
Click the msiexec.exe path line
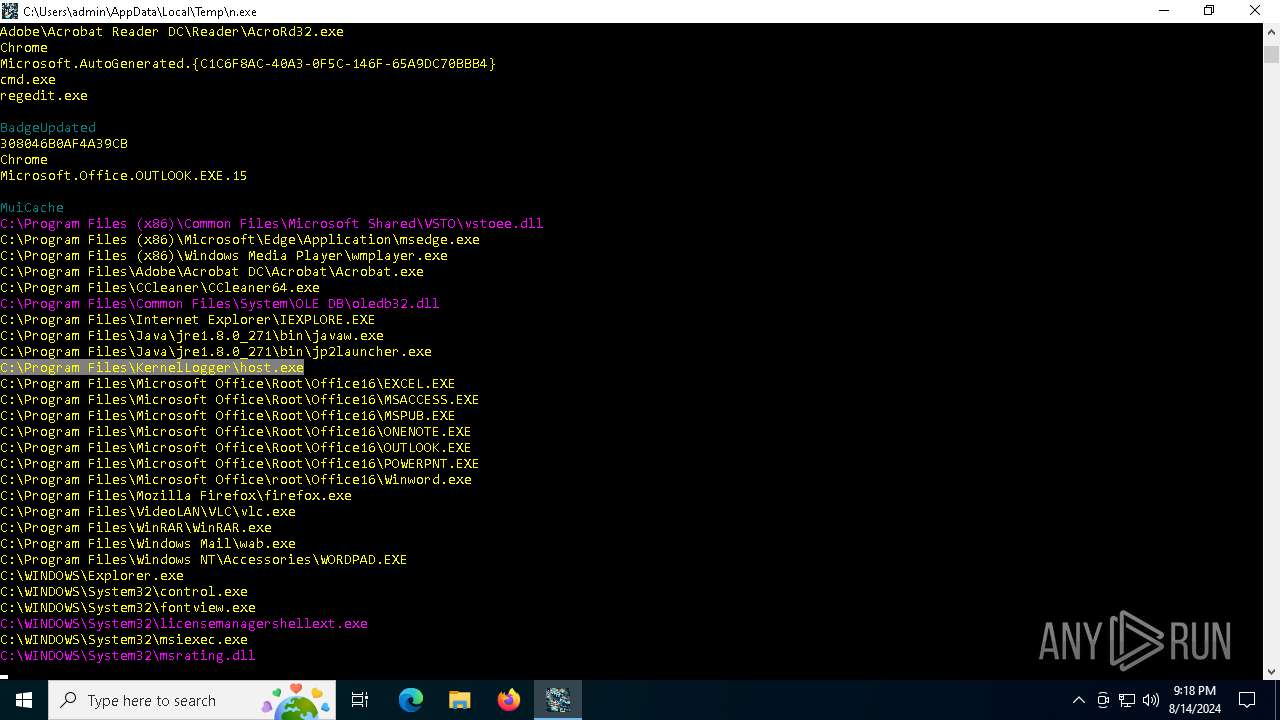pos(124,640)
